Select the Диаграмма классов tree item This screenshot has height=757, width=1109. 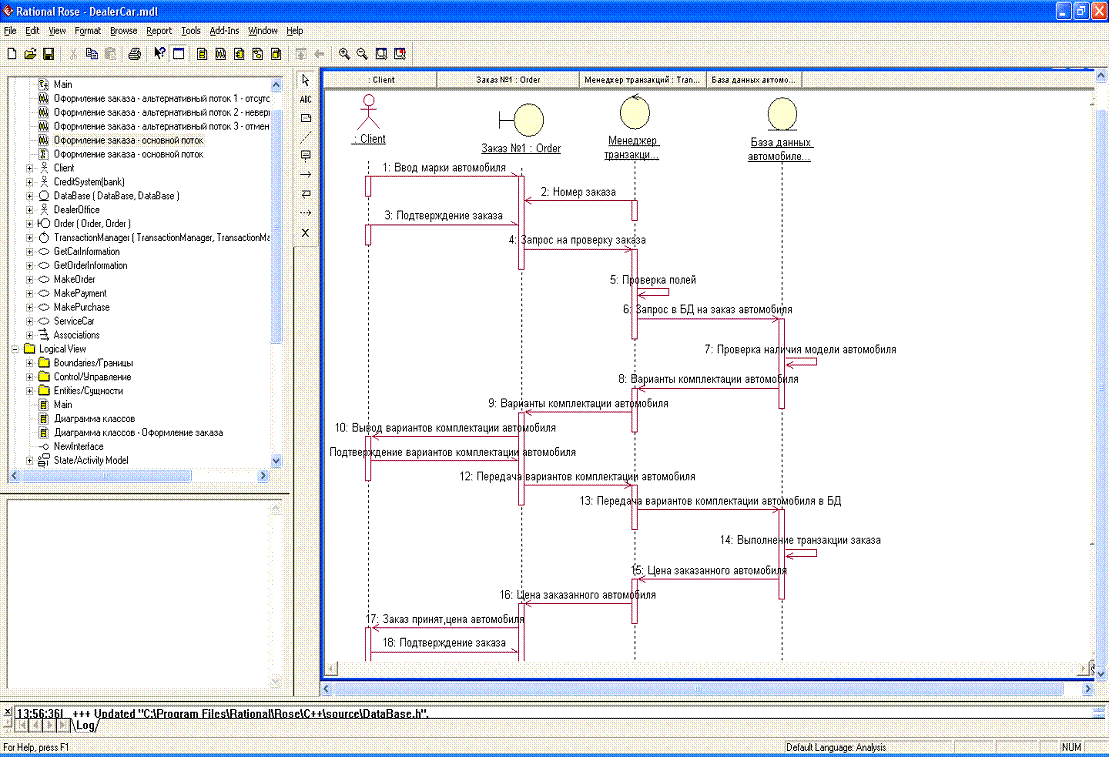(x=94, y=419)
